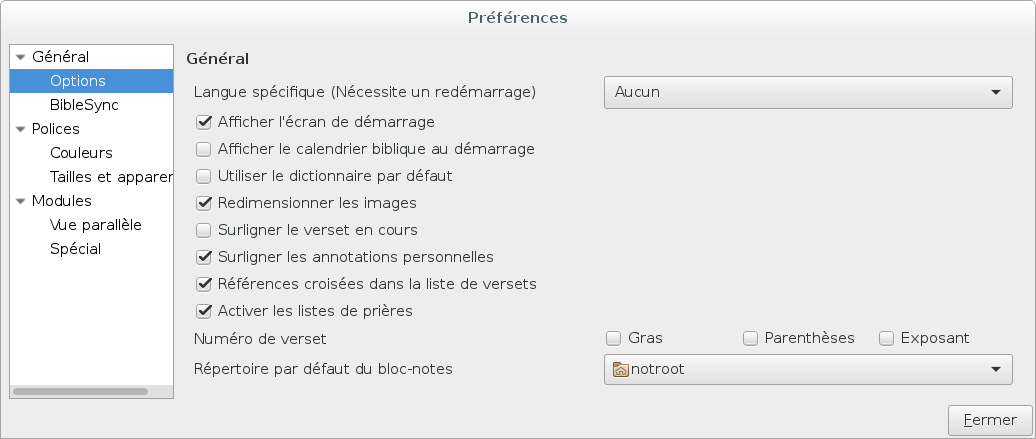1036x439 pixels.
Task: Enable Surligner le verset en cours
Action: pos(204,230)
